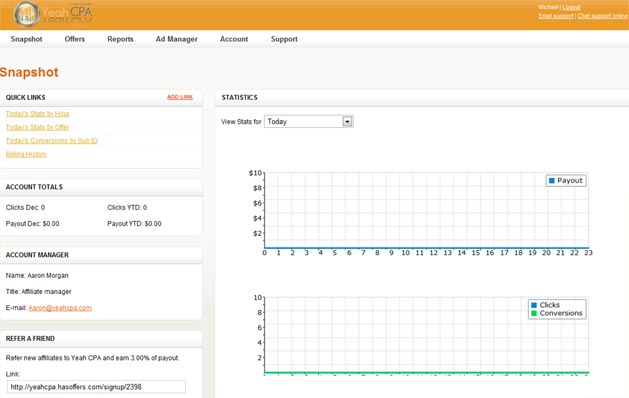Click the Clicks Dec: 0 value
The image size is (629, 398).
25,207
